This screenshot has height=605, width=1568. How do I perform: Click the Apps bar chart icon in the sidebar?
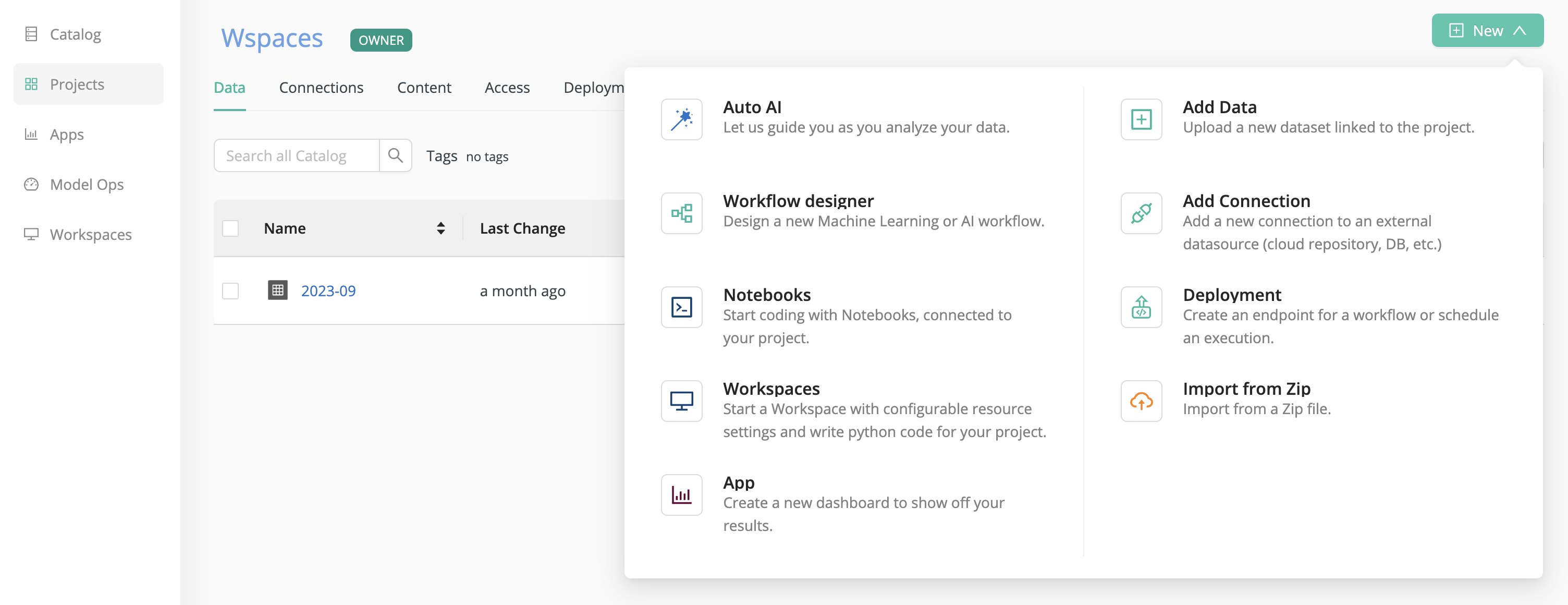point(31,134)
